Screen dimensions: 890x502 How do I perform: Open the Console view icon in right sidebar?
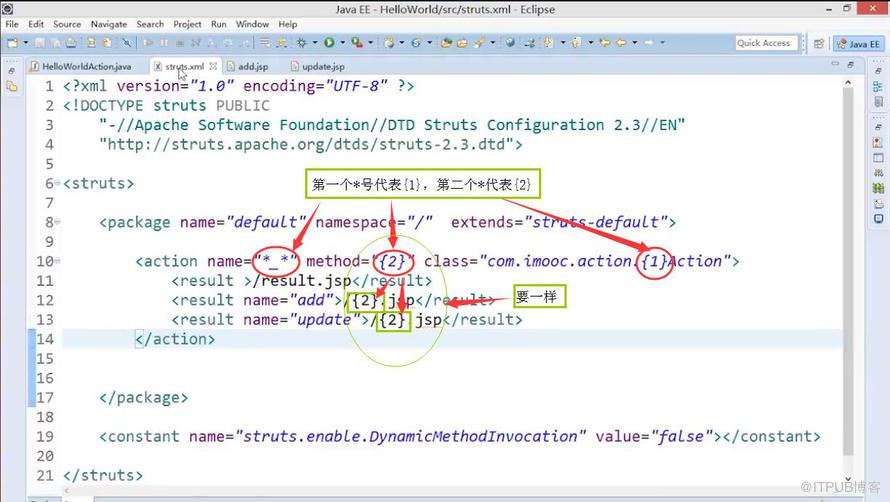pos(878,219)
